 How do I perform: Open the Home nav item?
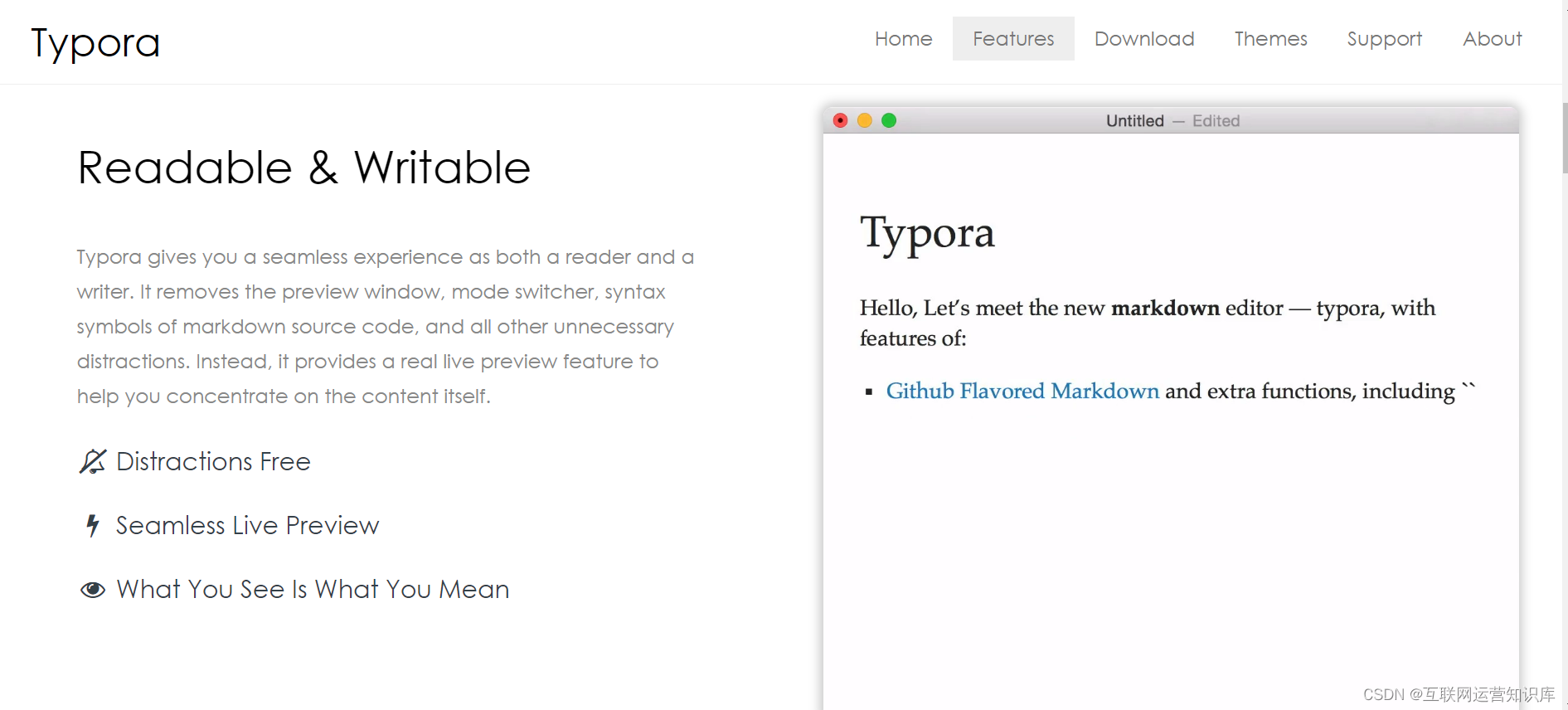903,39
